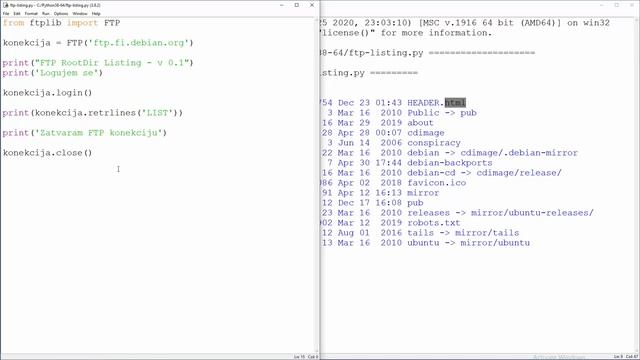The width and height of the screenshot is (640, 360).
Task: Click the 'ftp-listing.py' RESTART line in shell
Action: pyautogui.click(x=428, y=53)
